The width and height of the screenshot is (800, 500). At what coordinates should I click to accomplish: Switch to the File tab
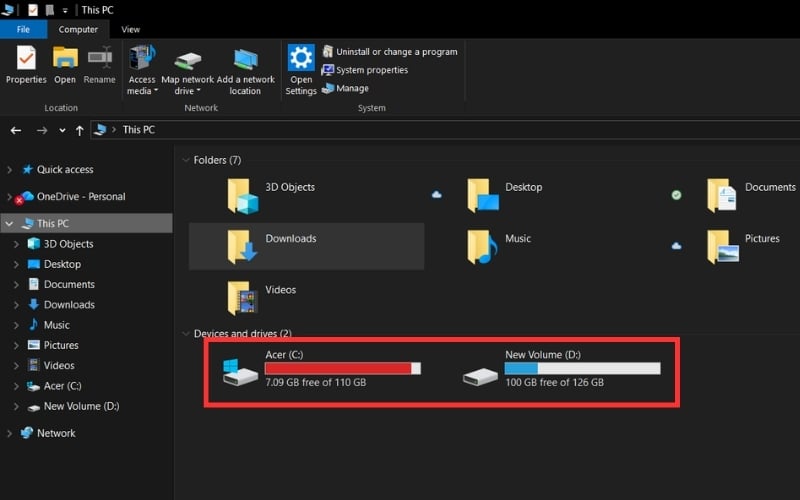[x=23, y=29]
